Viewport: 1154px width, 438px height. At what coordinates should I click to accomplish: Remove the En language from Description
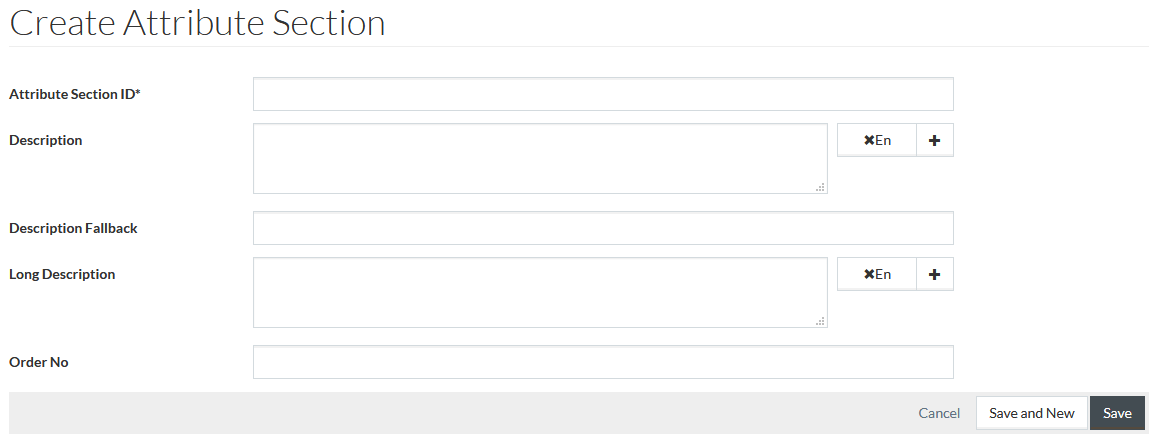(x=877, y=140)
